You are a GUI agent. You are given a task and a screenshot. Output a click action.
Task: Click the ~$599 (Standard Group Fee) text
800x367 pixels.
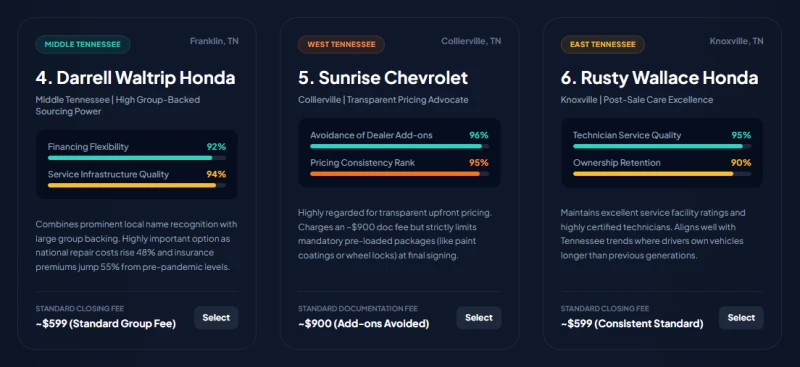[x=106, y=324]
